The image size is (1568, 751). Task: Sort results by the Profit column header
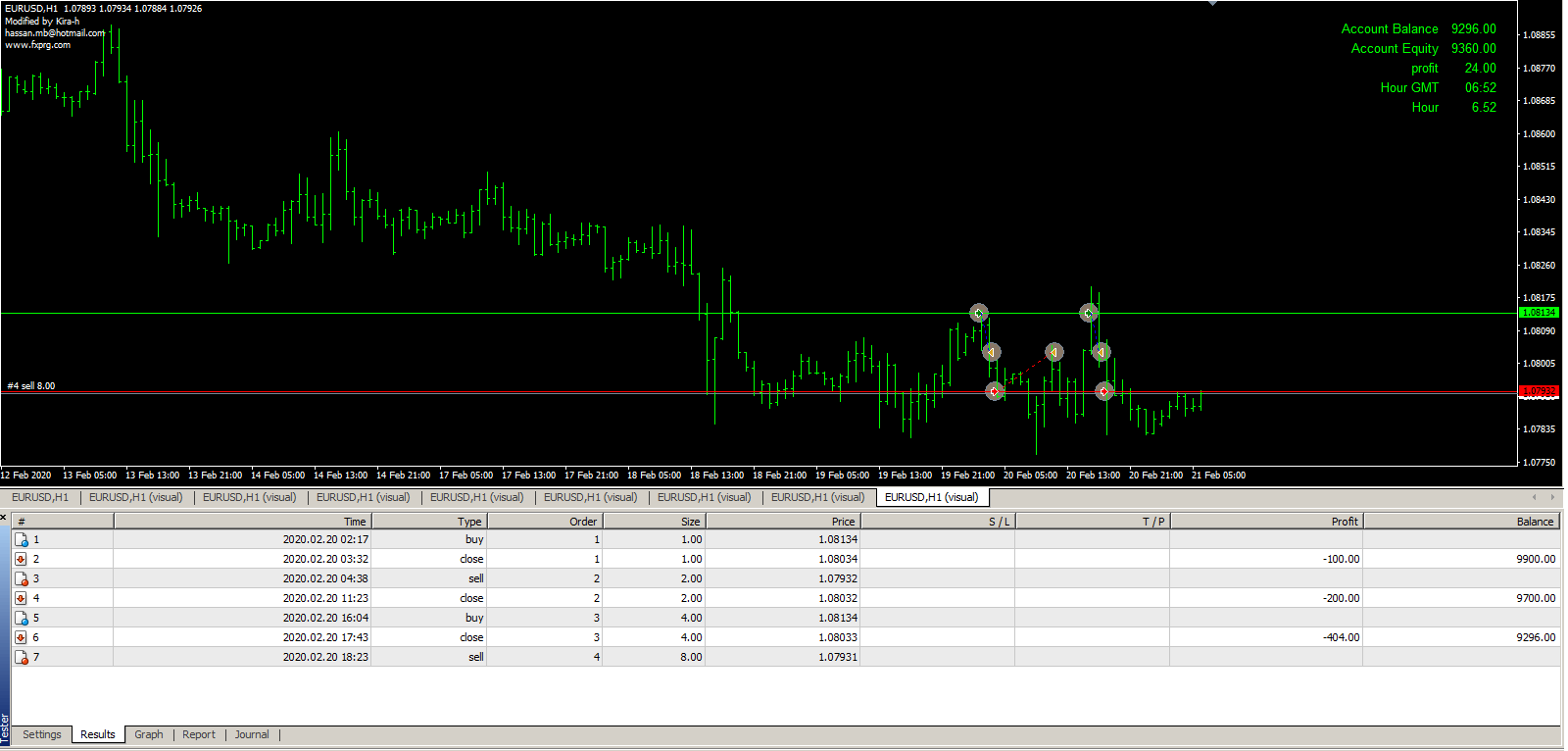[1265, 522]
